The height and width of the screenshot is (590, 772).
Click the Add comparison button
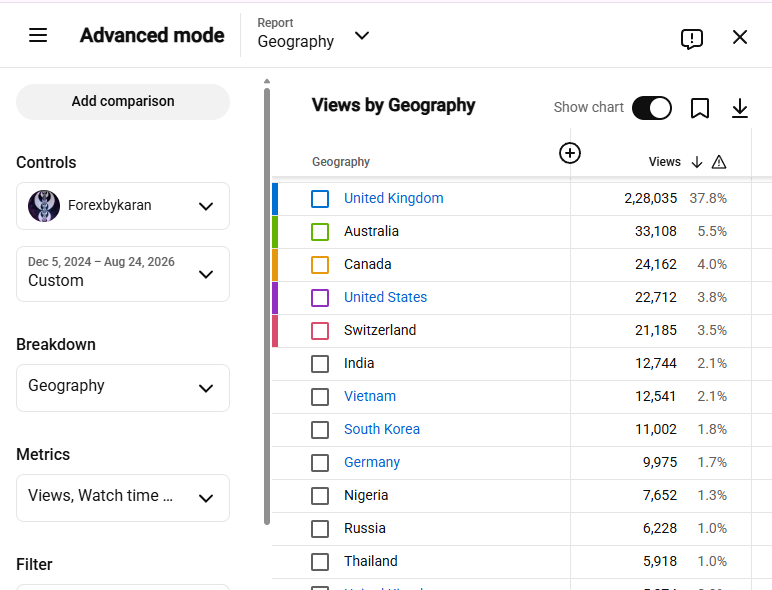tap(123, 102)
